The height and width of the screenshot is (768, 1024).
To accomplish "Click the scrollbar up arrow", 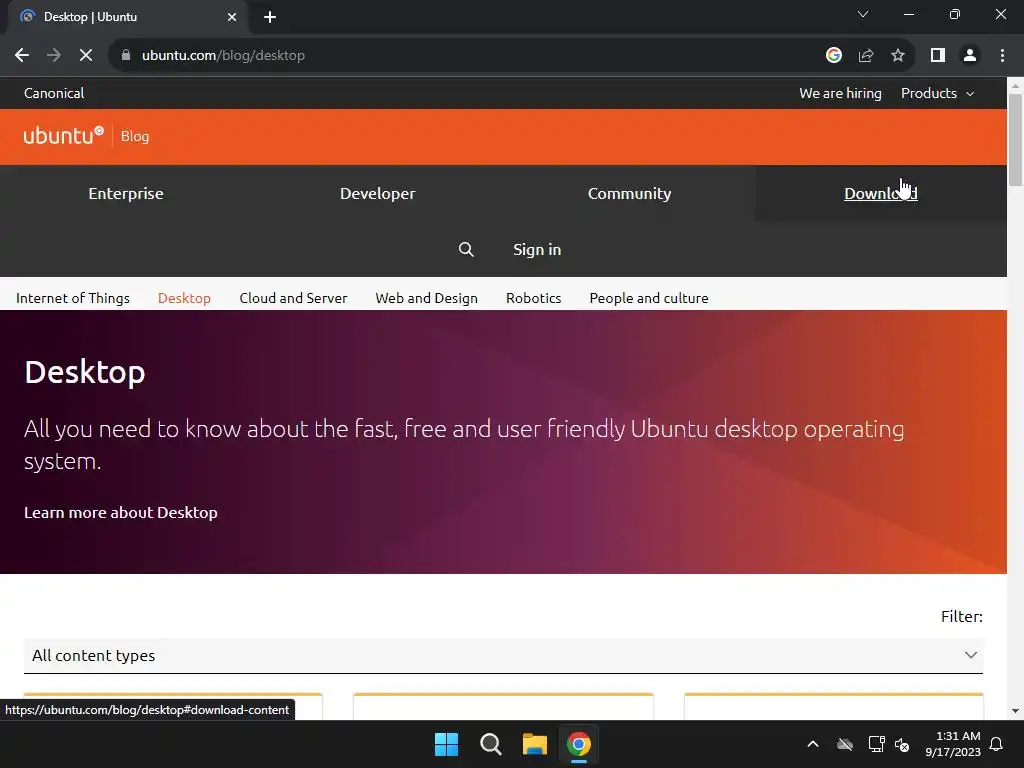I will click(1016, 85).
